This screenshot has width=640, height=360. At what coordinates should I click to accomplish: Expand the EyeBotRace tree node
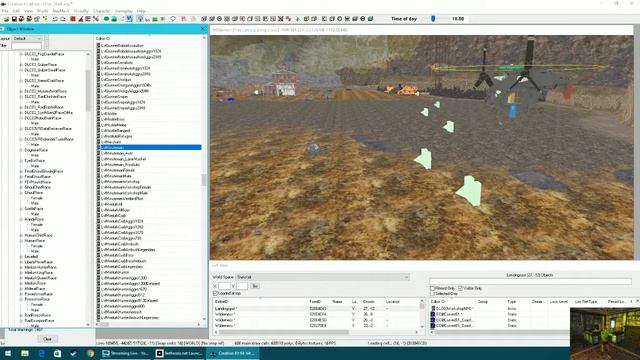tap(21, 161)
